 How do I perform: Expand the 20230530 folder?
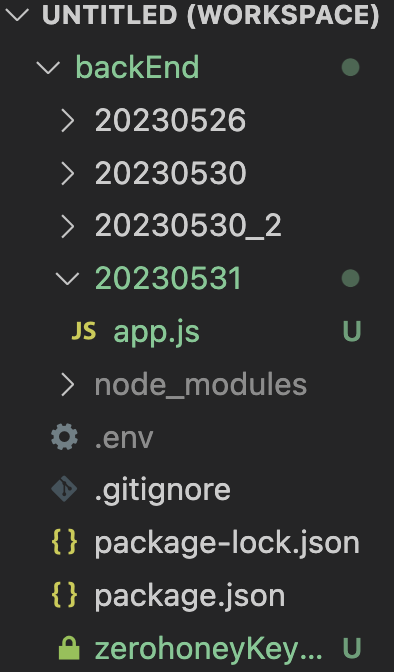pos(68,173)
